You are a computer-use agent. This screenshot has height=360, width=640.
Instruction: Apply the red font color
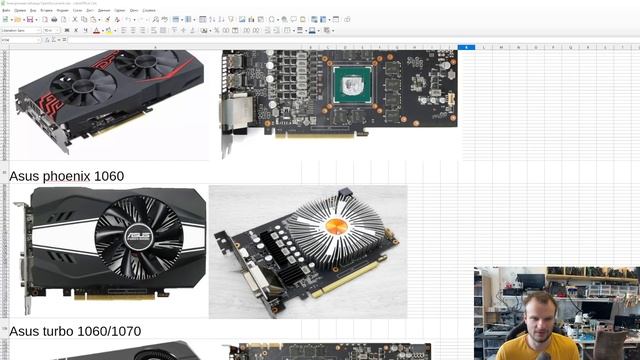click(96, 30)
